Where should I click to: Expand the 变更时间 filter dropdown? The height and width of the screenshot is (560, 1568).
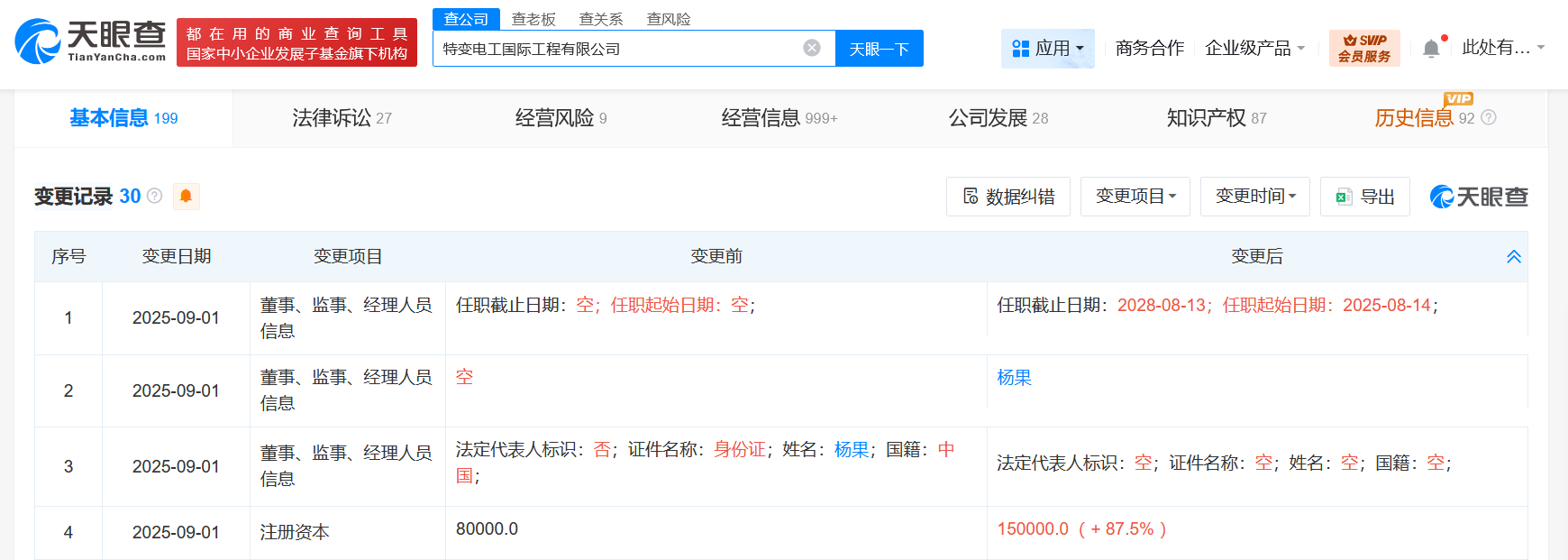click(1254, 197)
